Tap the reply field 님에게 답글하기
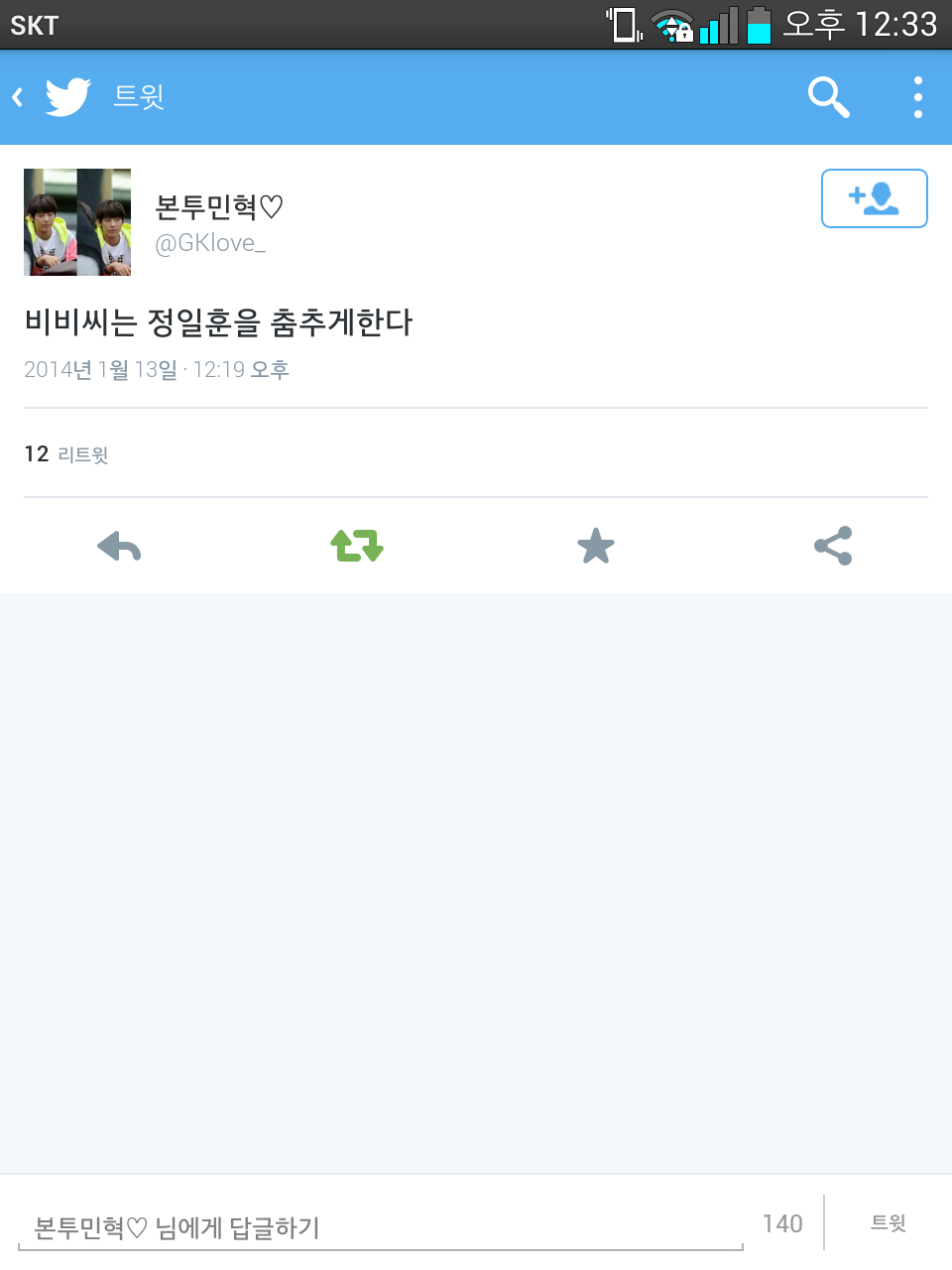Viewport: 952px width, 1270px height. point(381,1228)
